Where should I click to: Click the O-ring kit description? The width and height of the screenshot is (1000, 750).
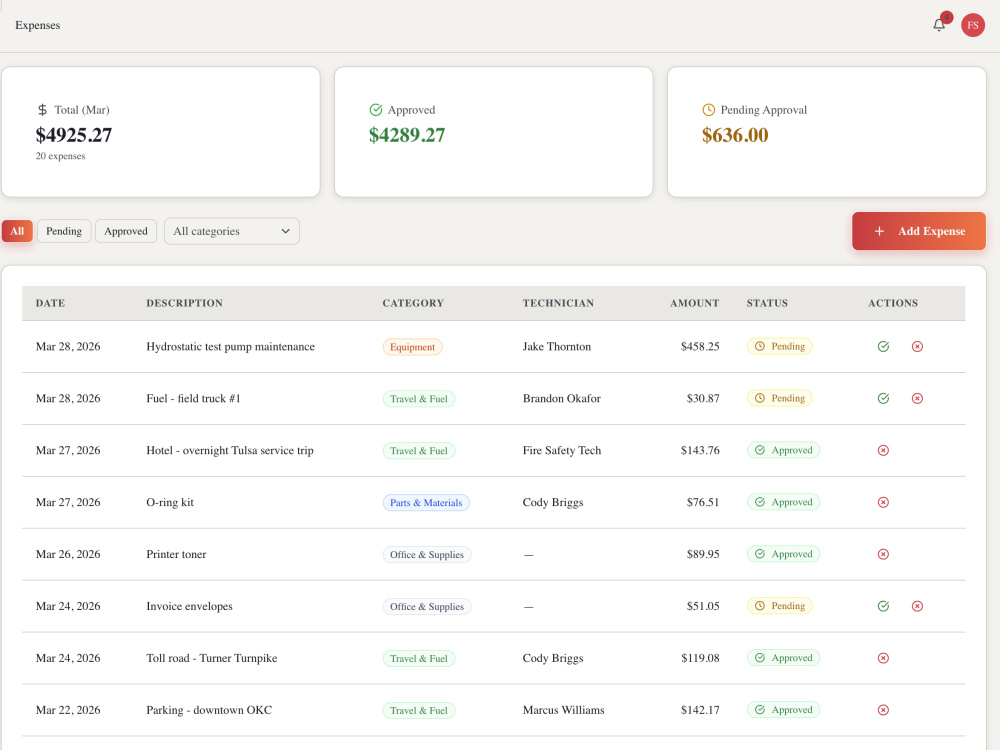point(170,503)
